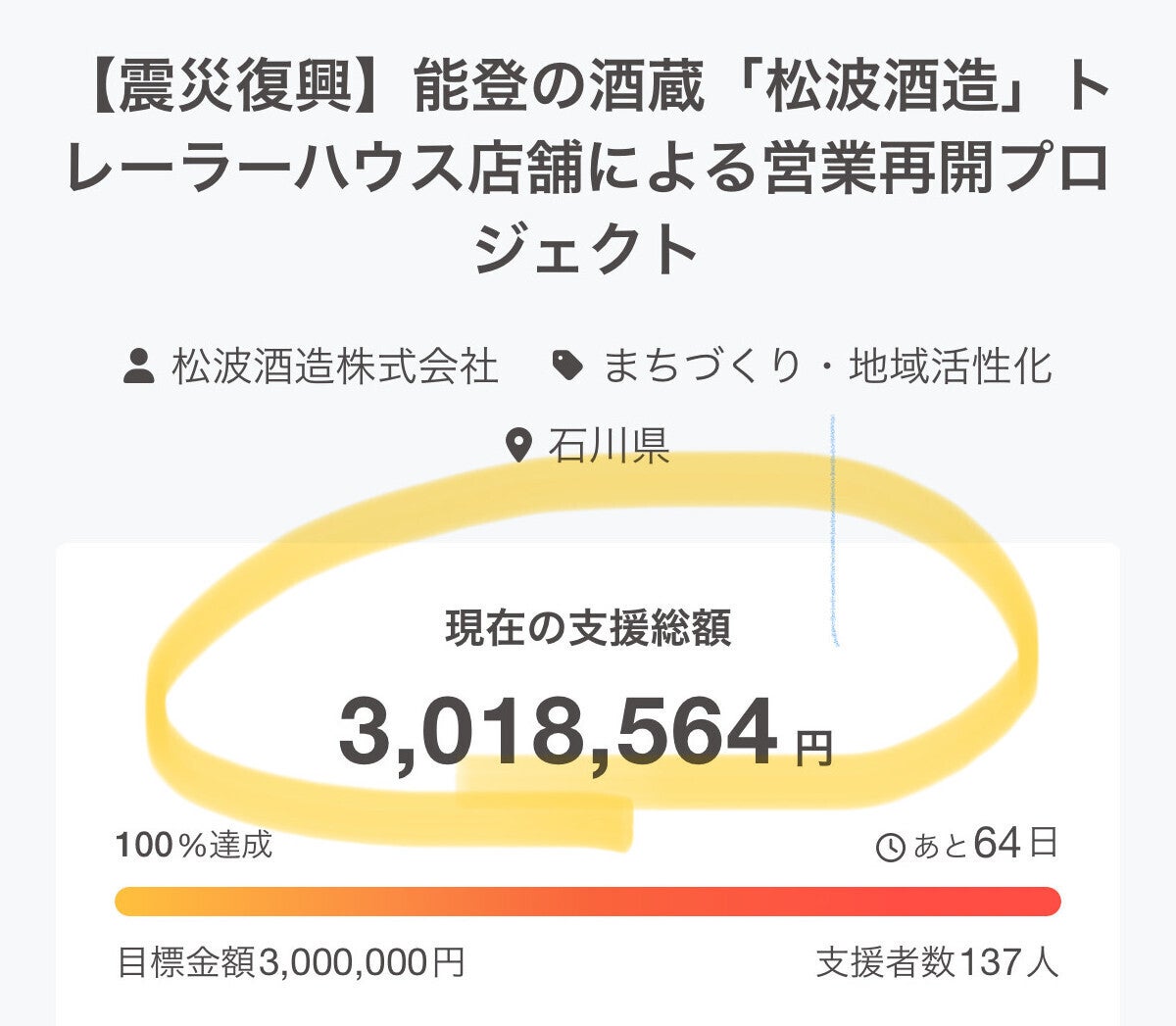The height and width of the screenshot is (1026, 1176).
Task: Click the tag icon before まちづくり・地域活性化
Action: pyautogui.click(x=567, y=367)
